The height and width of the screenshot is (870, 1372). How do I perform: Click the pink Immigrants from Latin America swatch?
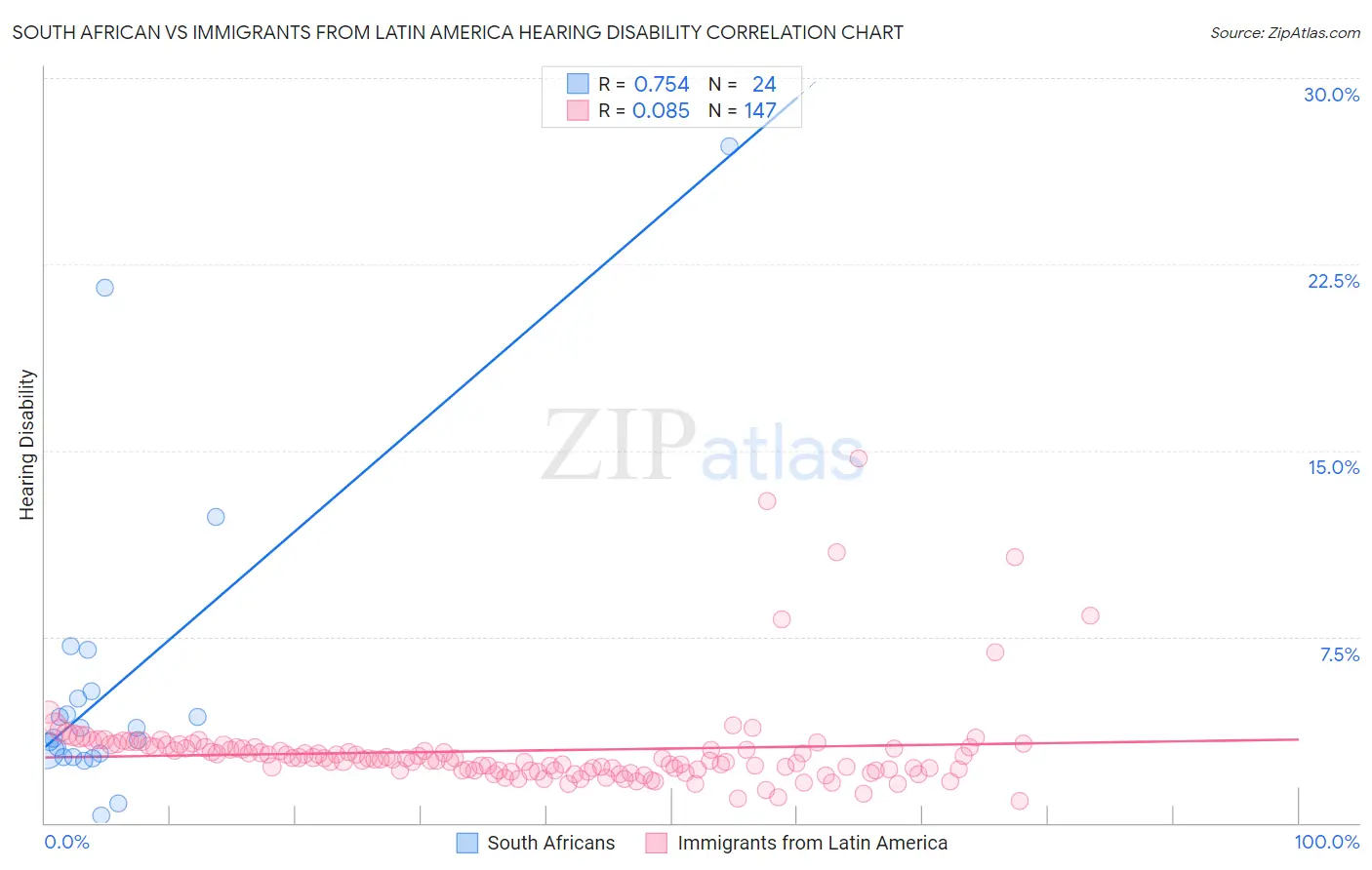[657, 843]
